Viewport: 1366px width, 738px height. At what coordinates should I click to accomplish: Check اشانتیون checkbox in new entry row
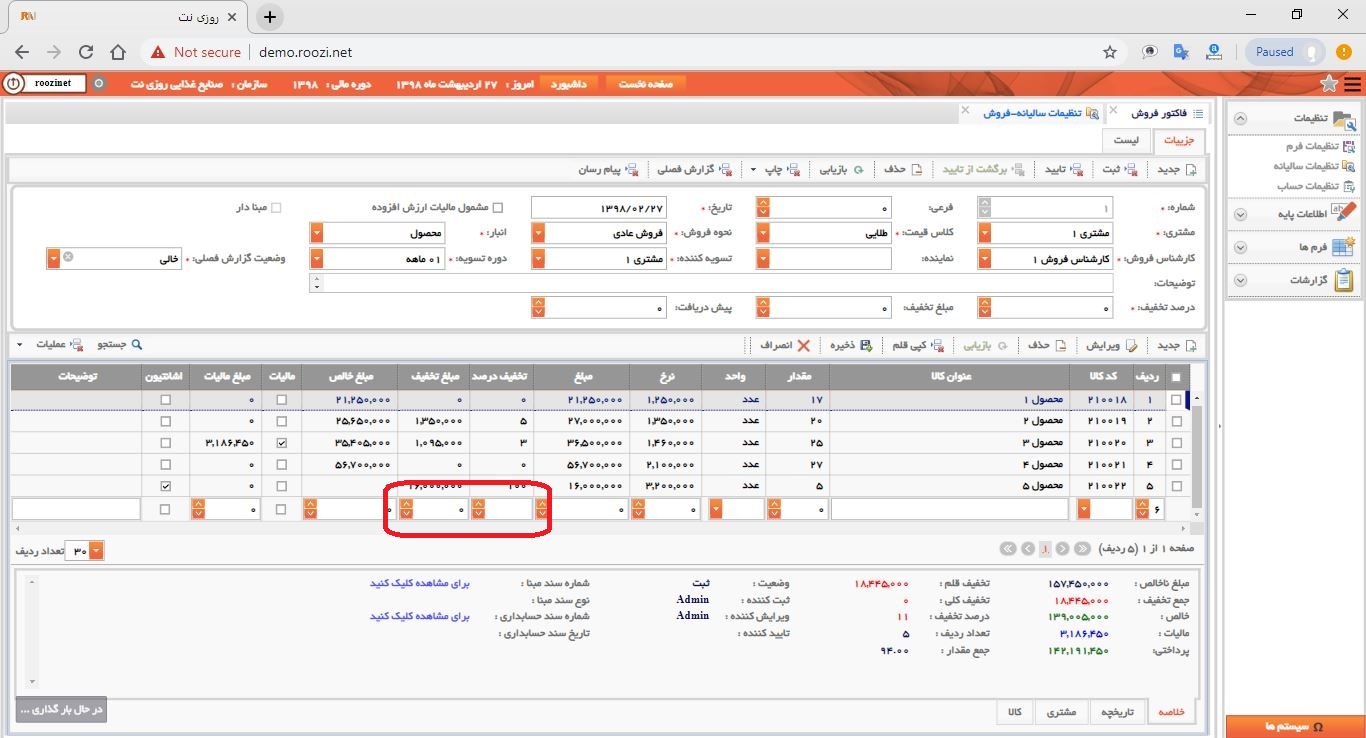165,509
